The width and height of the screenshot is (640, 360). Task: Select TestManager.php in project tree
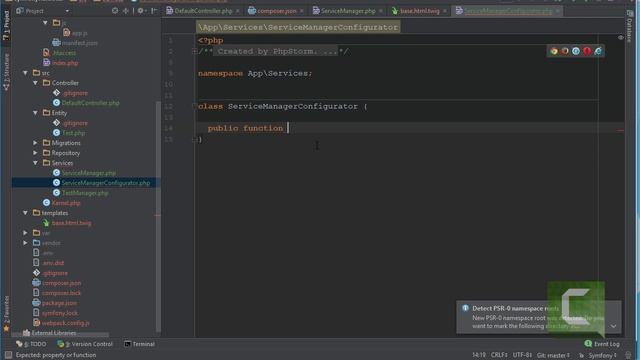[85, 193]
